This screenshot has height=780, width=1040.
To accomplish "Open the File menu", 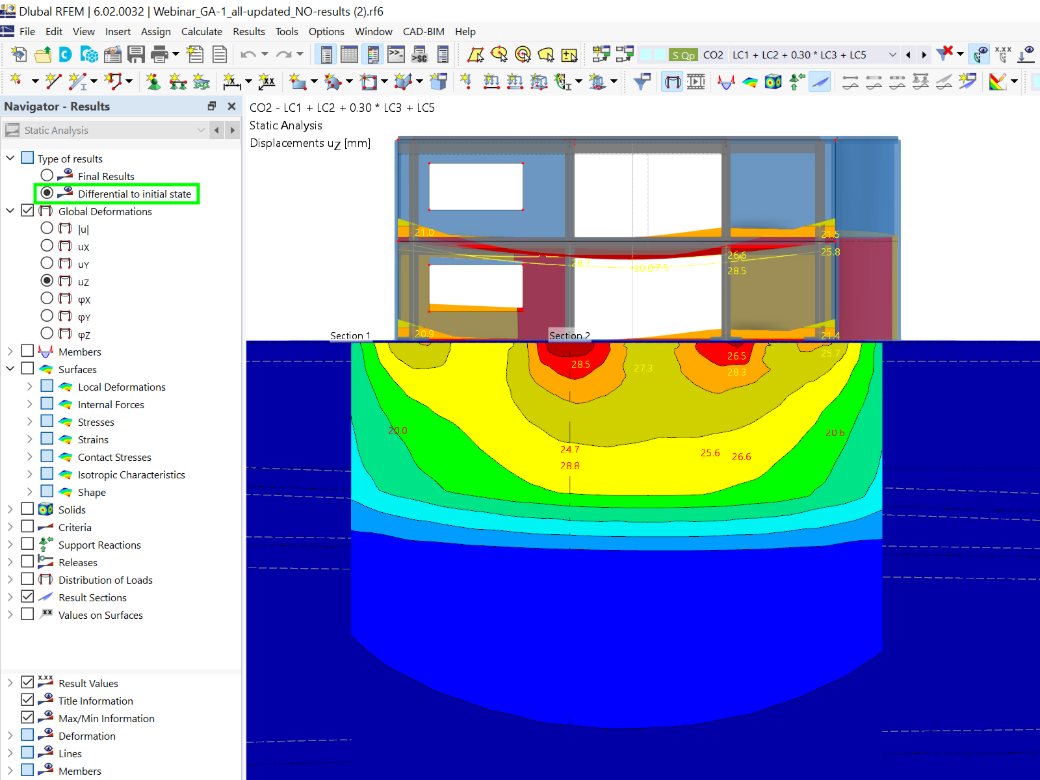I will click(27, 31).
